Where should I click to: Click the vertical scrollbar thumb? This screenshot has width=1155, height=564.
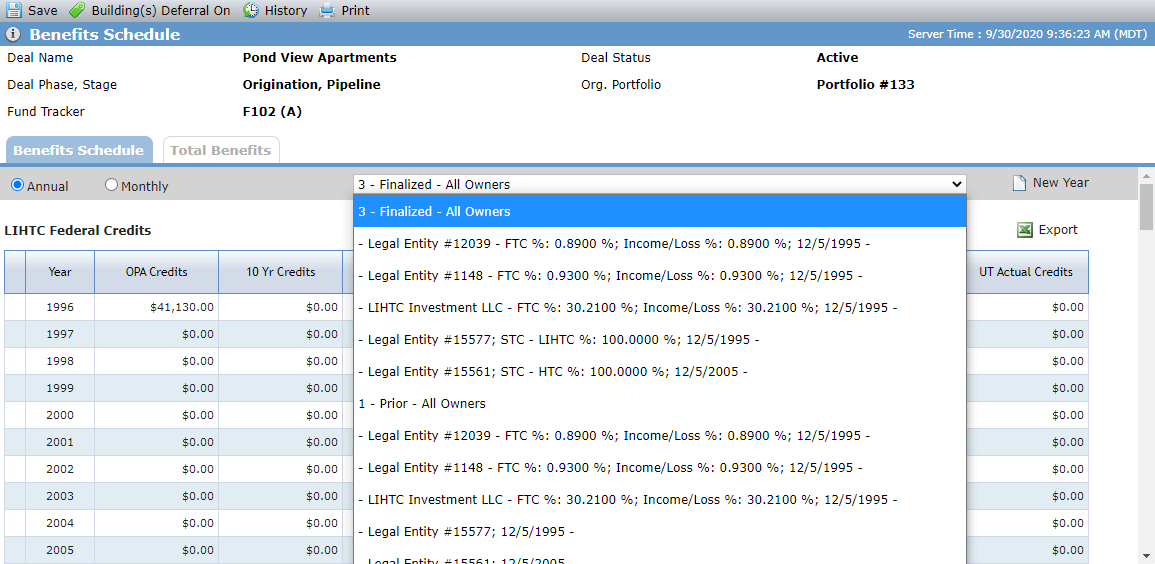pos(1146,208)
